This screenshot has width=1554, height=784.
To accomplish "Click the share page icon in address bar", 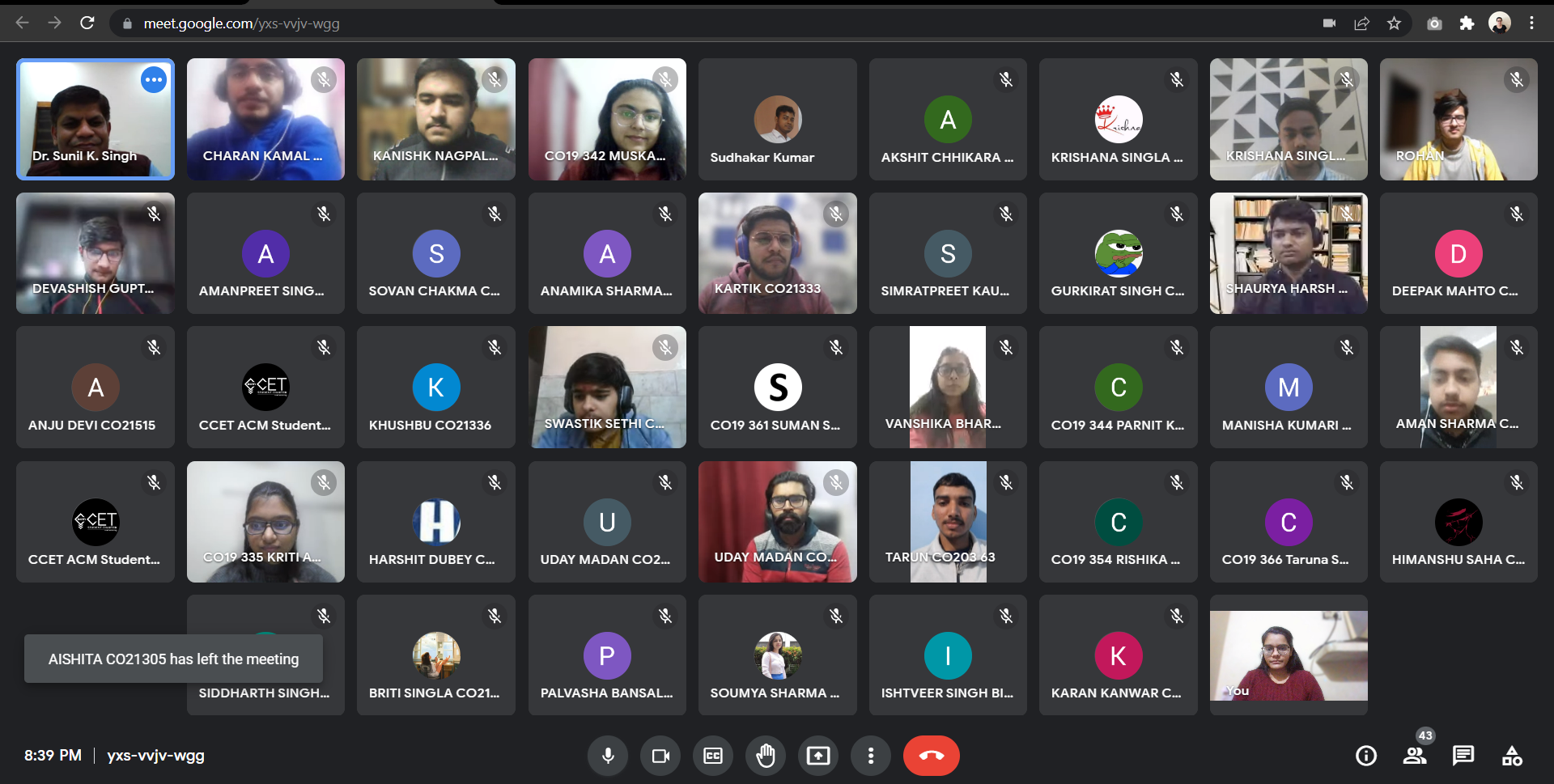I will (x=1361, y=23).
